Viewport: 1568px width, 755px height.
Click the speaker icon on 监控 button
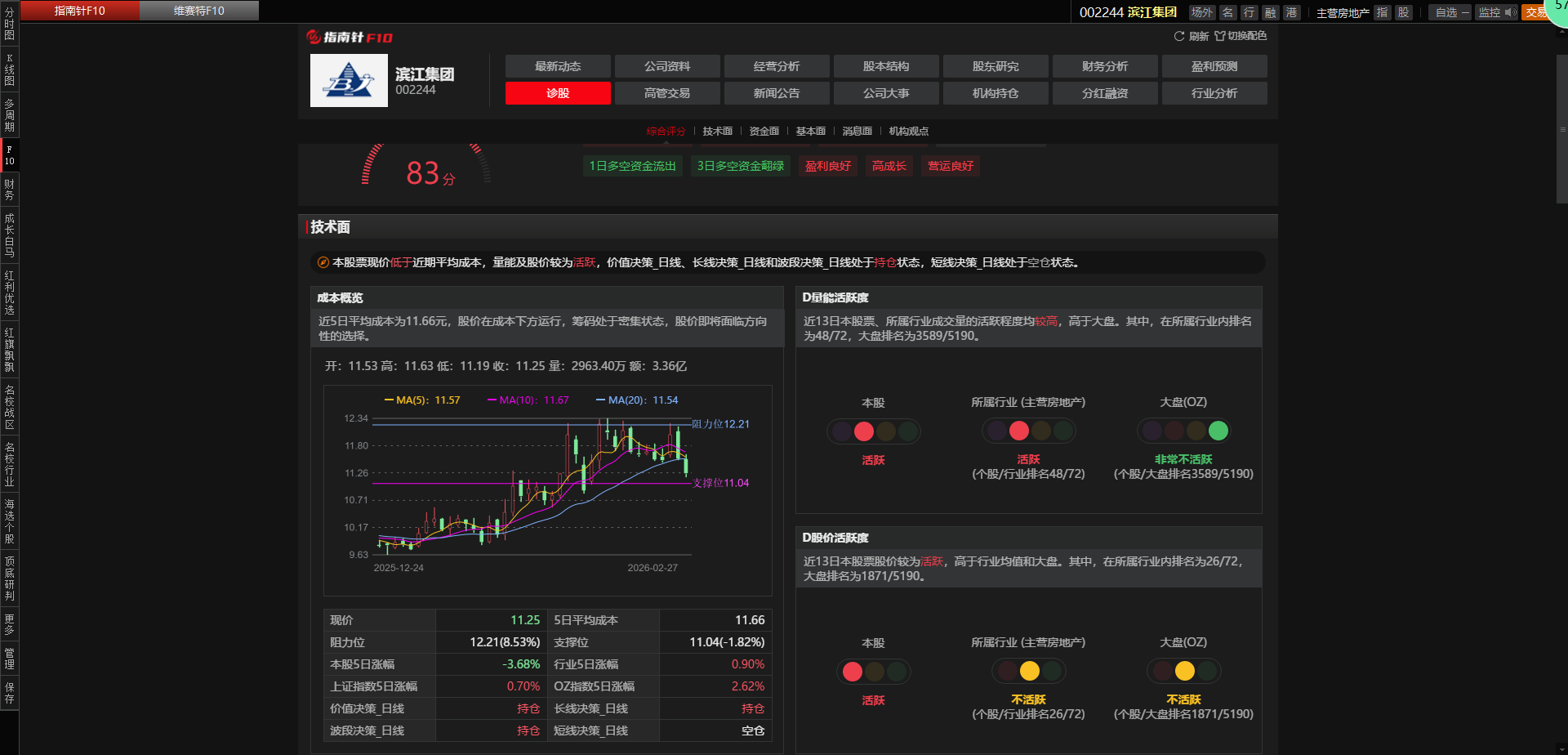click(x=1511, y=12)
